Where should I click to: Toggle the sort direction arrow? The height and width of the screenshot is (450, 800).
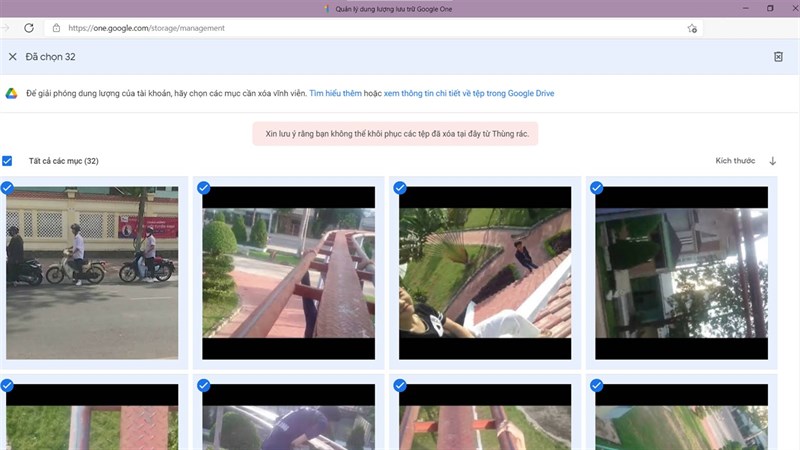pyautogui.click(x=772, y=161)
